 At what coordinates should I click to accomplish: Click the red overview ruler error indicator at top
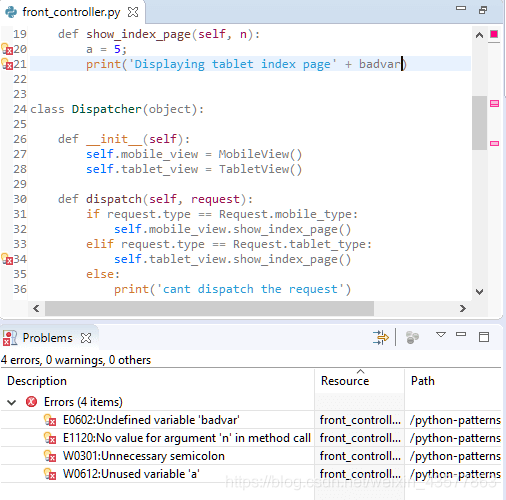coord(494,34)
